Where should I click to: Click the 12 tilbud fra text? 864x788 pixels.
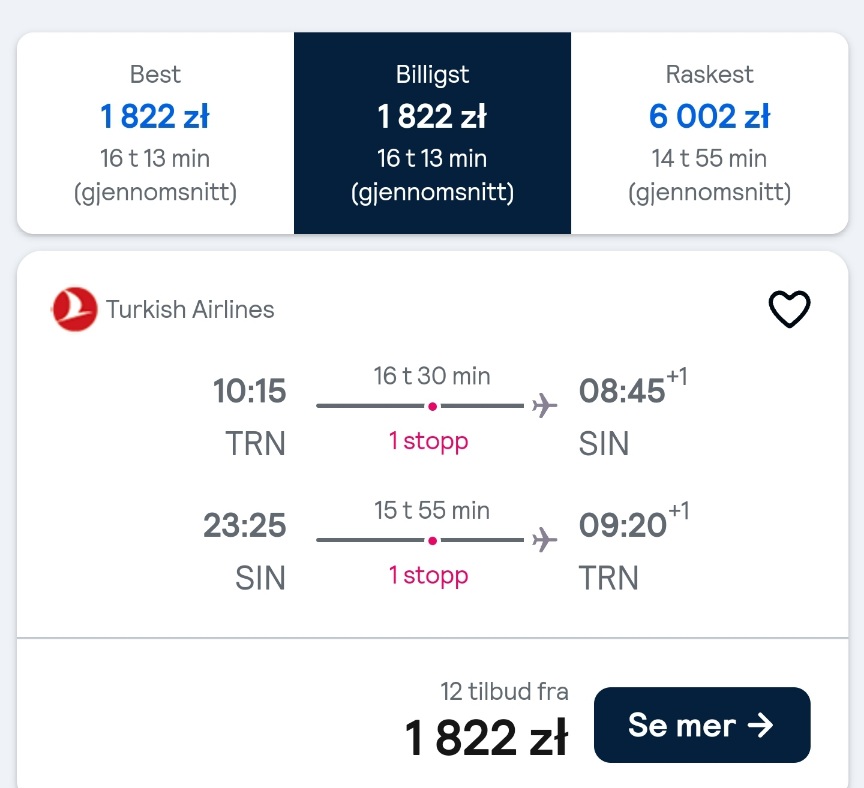pyautogui.click(x=504, y=692)
